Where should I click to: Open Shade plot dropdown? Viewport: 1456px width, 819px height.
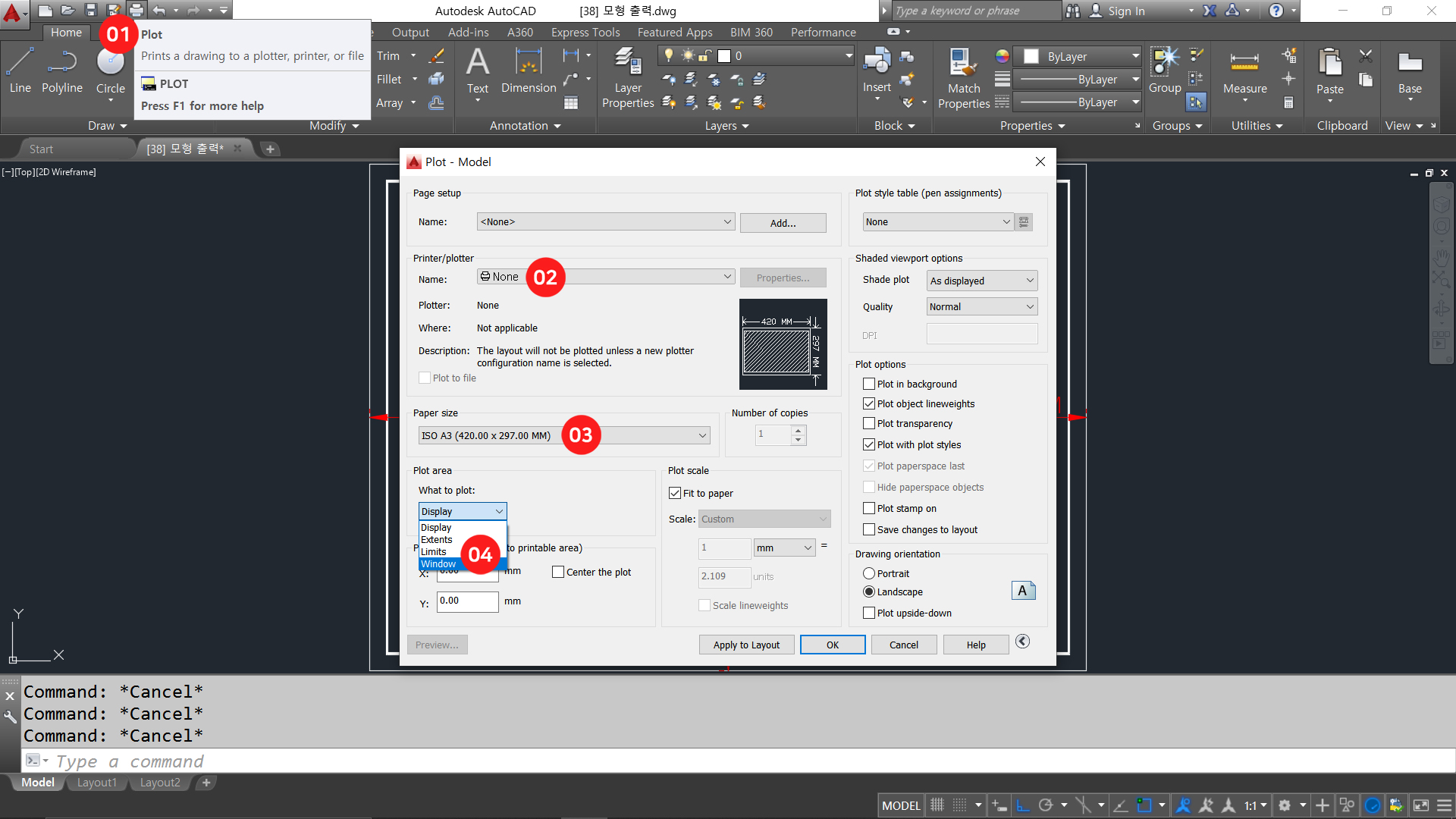tap(982, 281)
